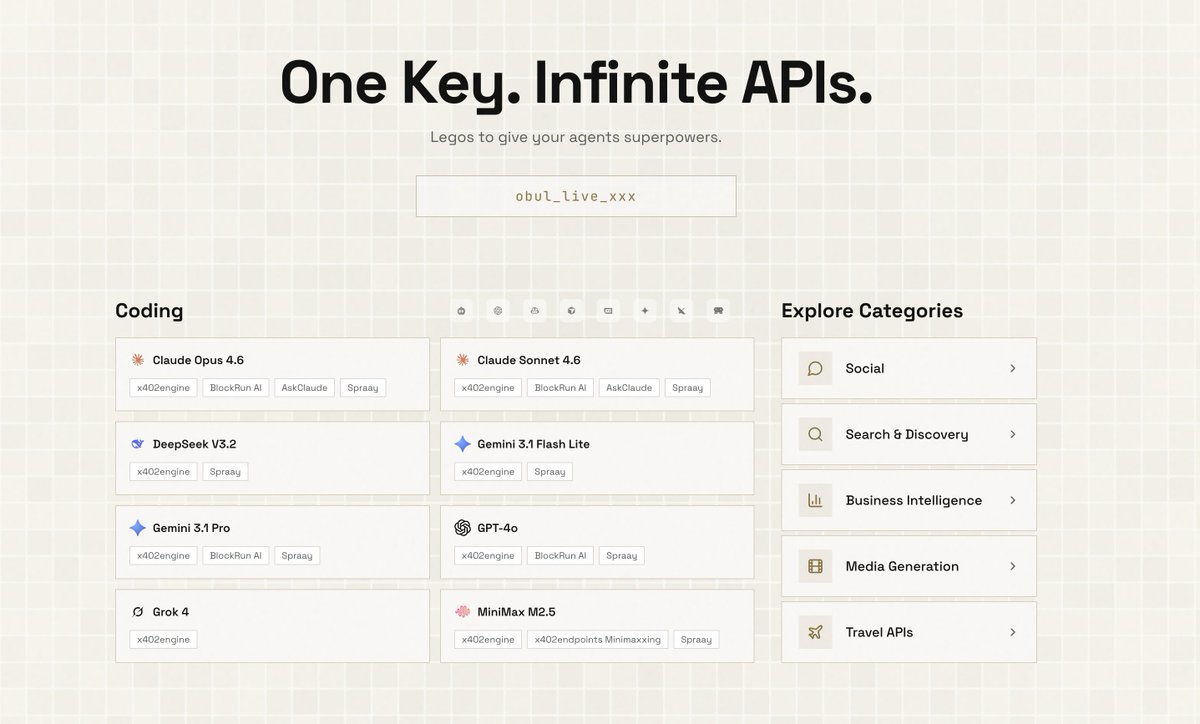Click the Media Generation film icon
Viewport: 1200px width, 724px height.
pyautogui.click(x=815, y=566)
